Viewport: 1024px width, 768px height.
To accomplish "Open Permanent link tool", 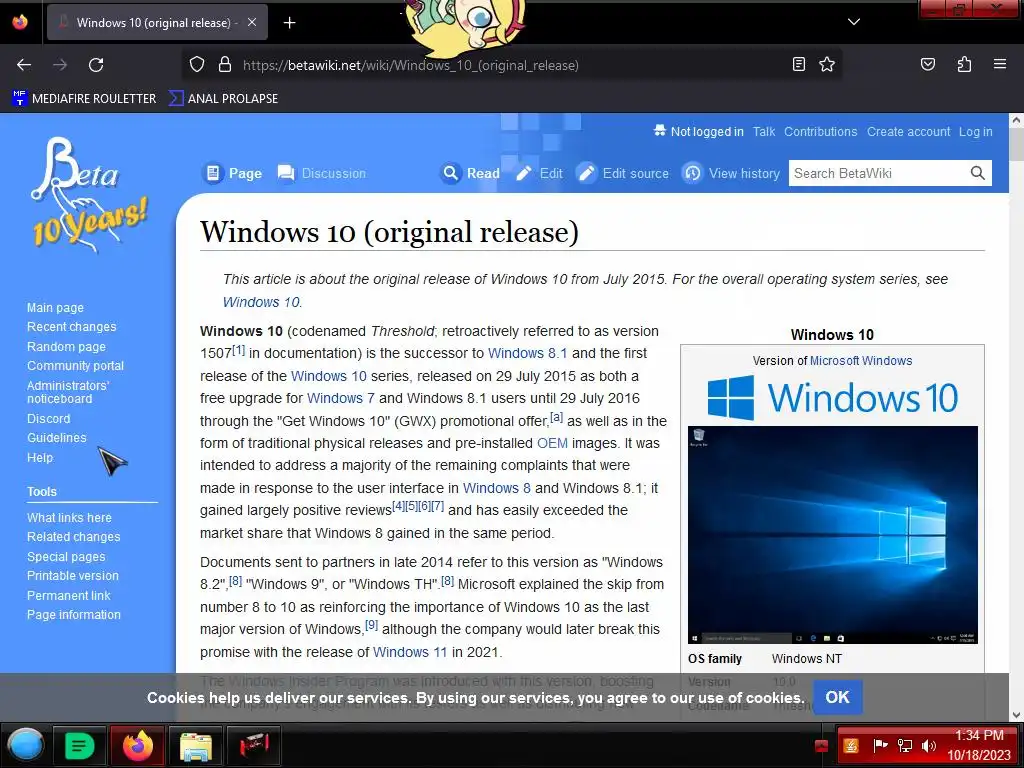I will [x=69, y=596].
